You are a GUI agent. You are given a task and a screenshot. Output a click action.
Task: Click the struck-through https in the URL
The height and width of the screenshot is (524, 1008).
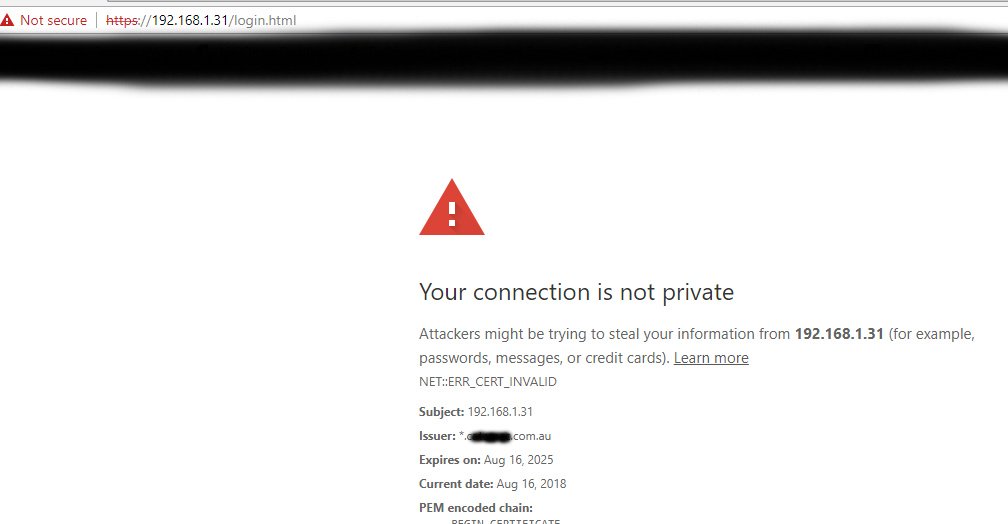point(122,20)
